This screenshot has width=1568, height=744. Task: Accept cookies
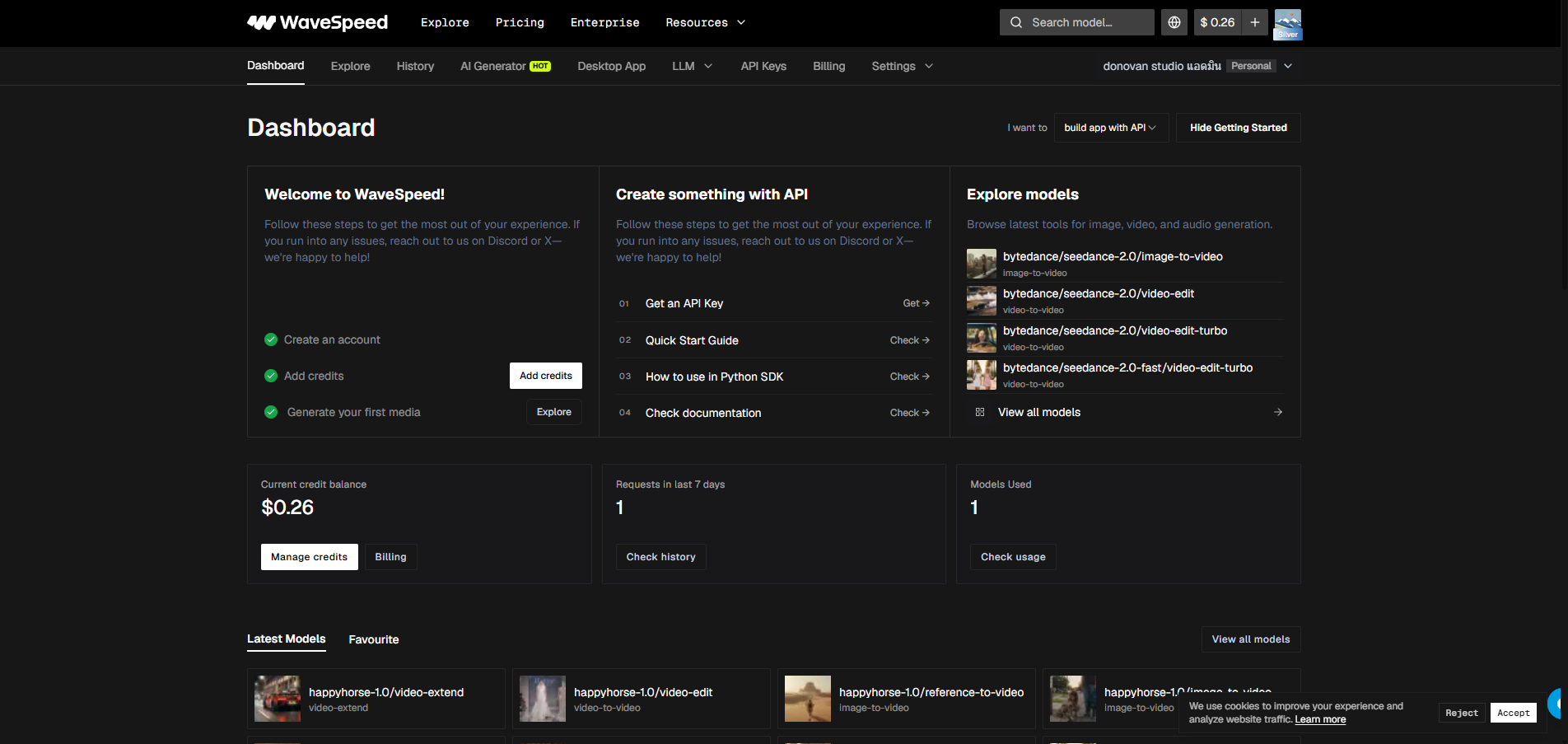pos(1514,713)
